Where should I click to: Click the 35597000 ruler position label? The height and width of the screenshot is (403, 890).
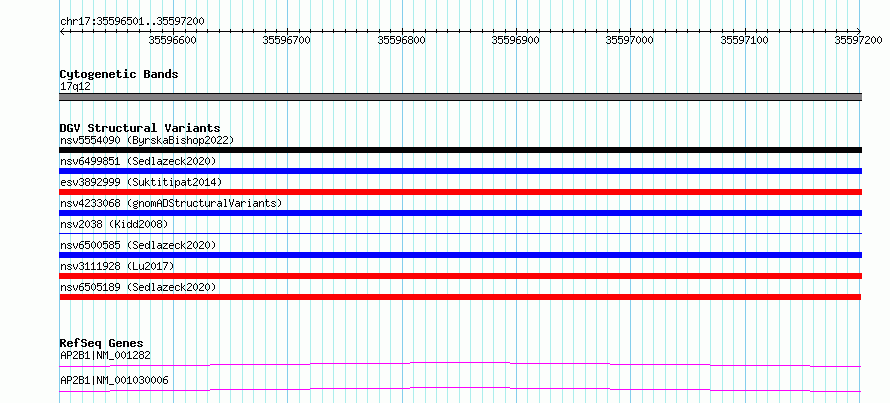pos(630,40)
